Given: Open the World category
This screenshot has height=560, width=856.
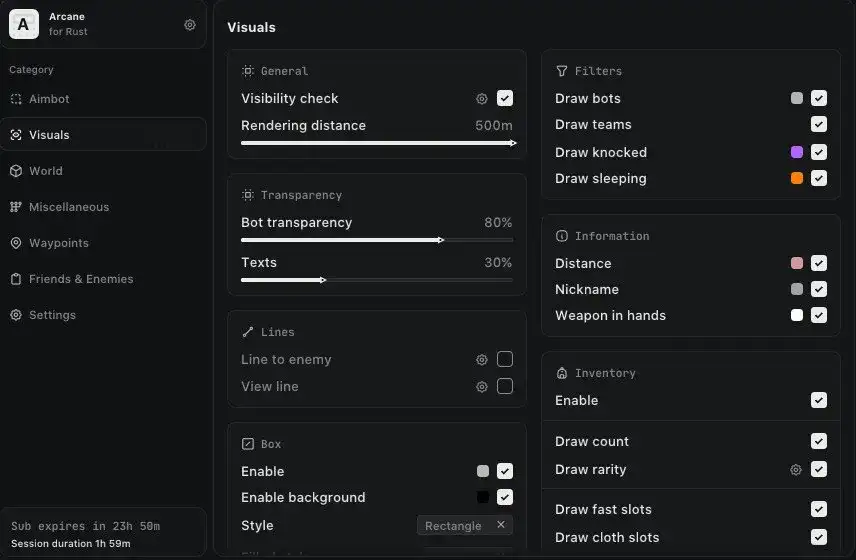Looking at the screenshot, I should click(46, 171).
